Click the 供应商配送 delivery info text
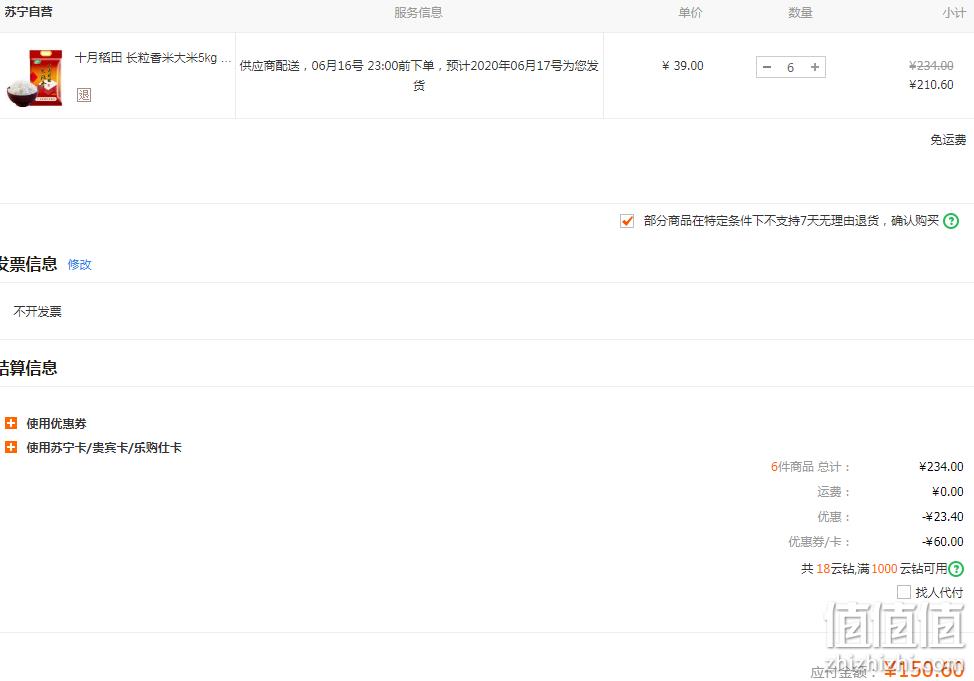The image size is (974, 681). click(x=419, y=75)
